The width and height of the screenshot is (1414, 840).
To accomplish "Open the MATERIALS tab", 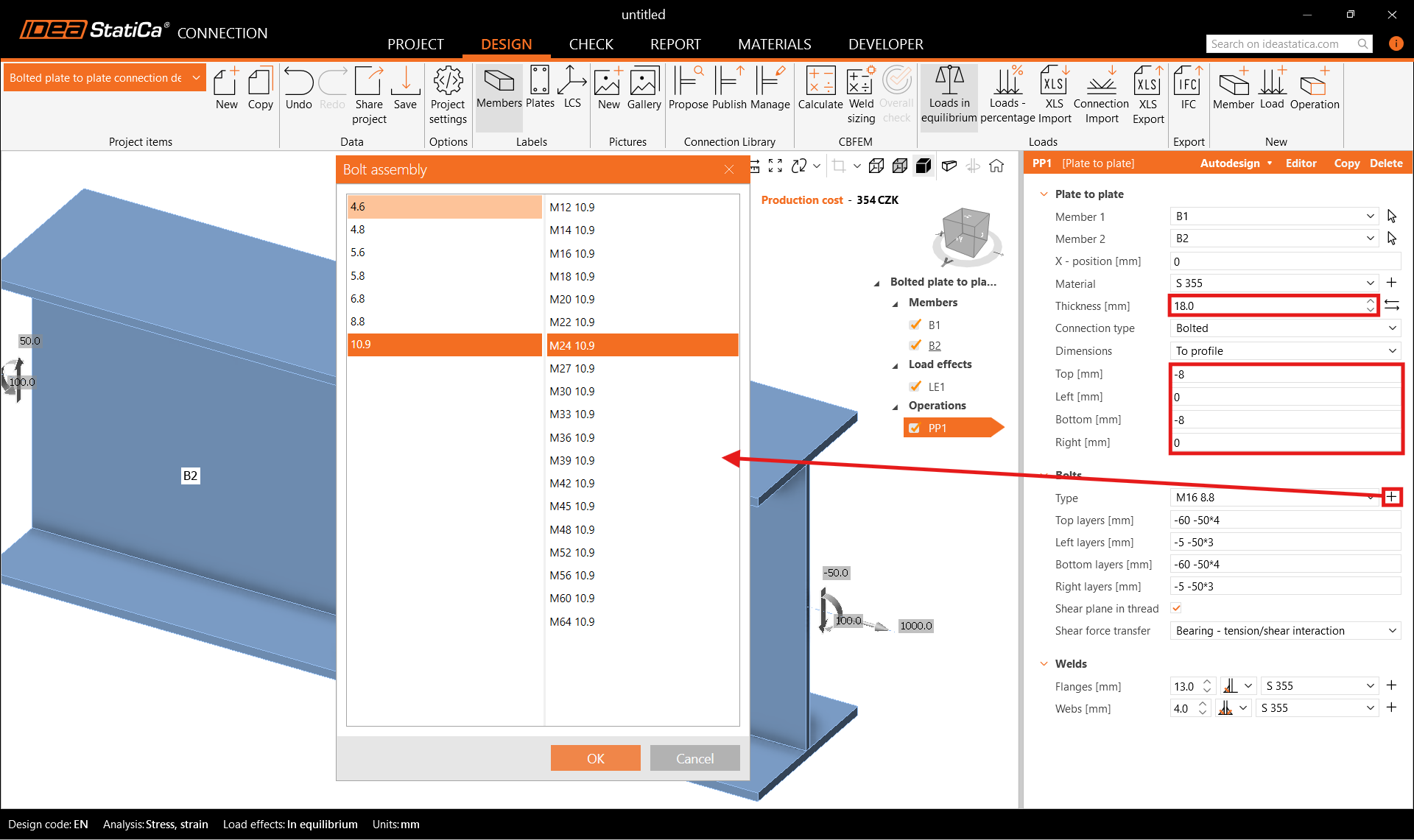I will 774,44.
